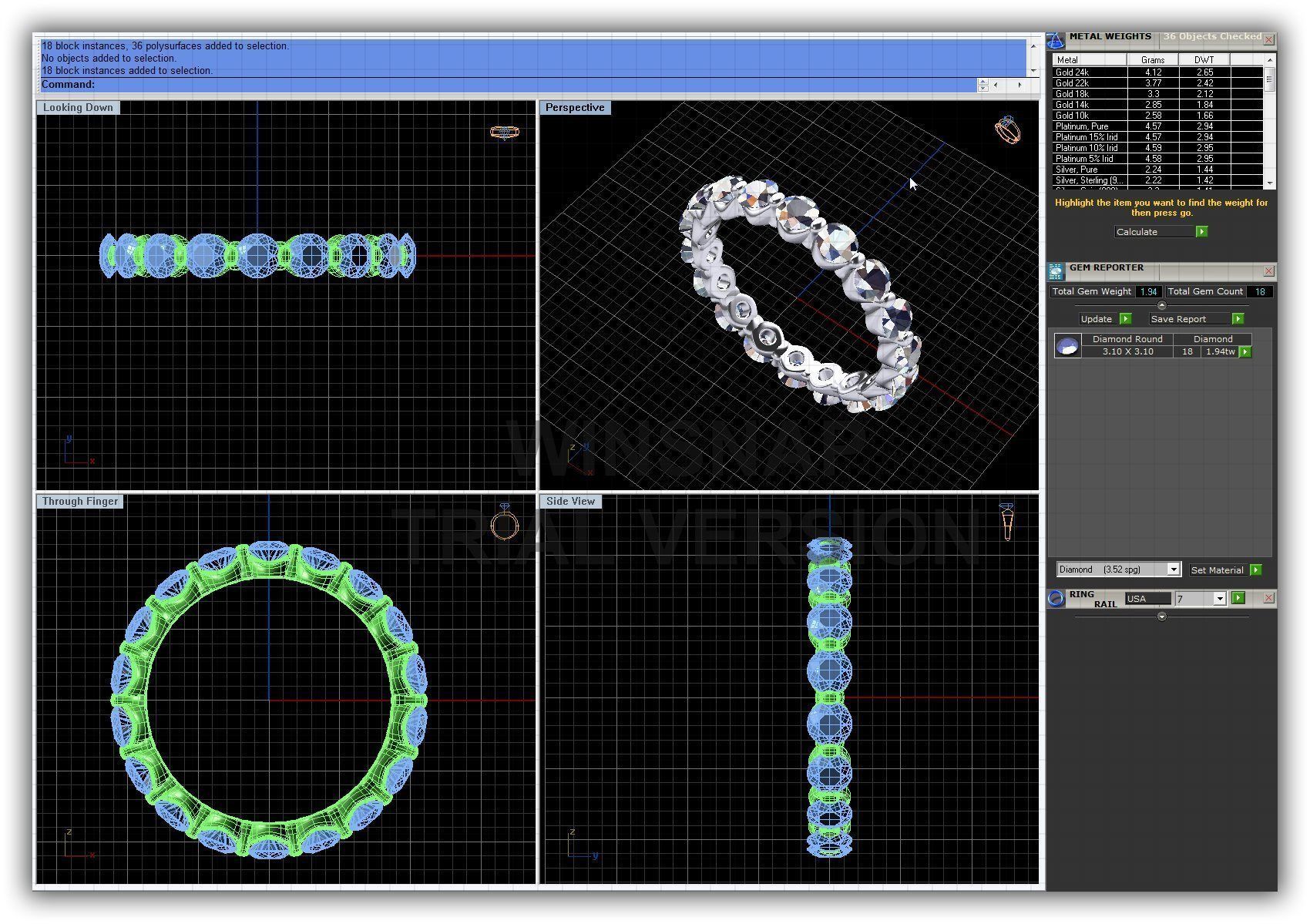1310x924 pixels.
Task: Click the command history scroll up arrow
Action: 1033,46
